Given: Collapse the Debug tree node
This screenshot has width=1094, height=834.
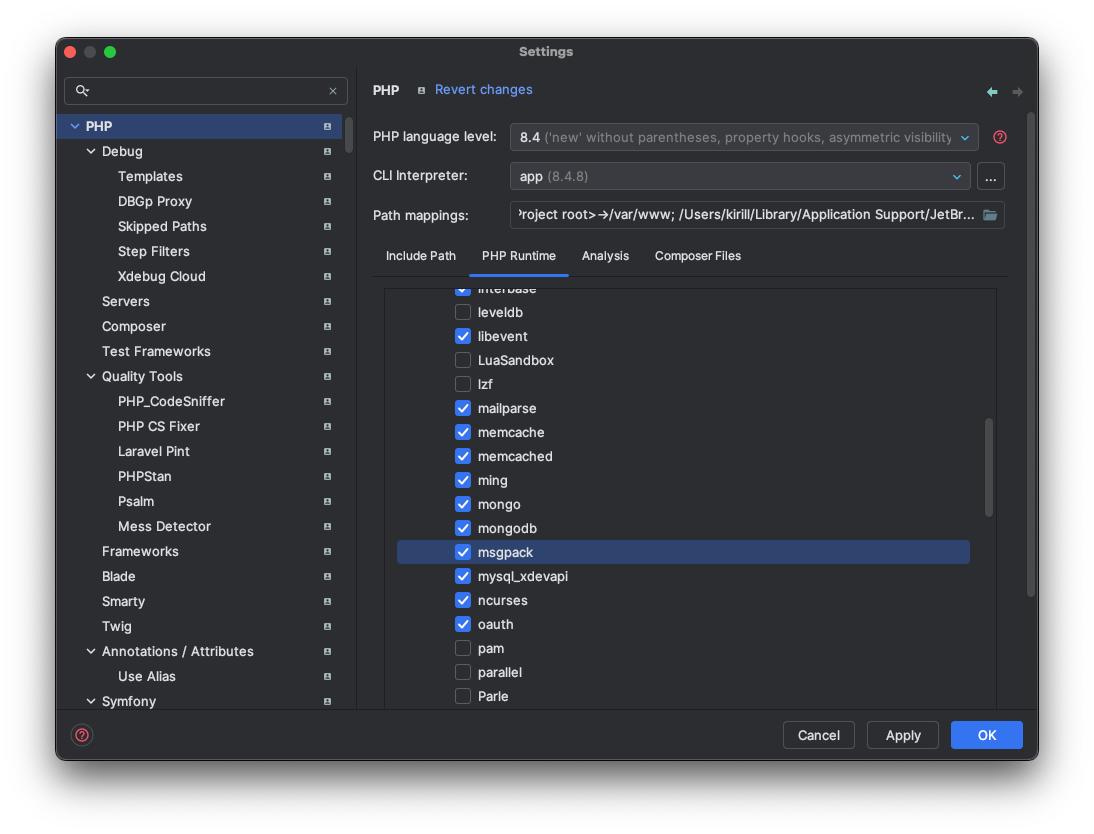Looking at the screenshot, I should 91,151.
